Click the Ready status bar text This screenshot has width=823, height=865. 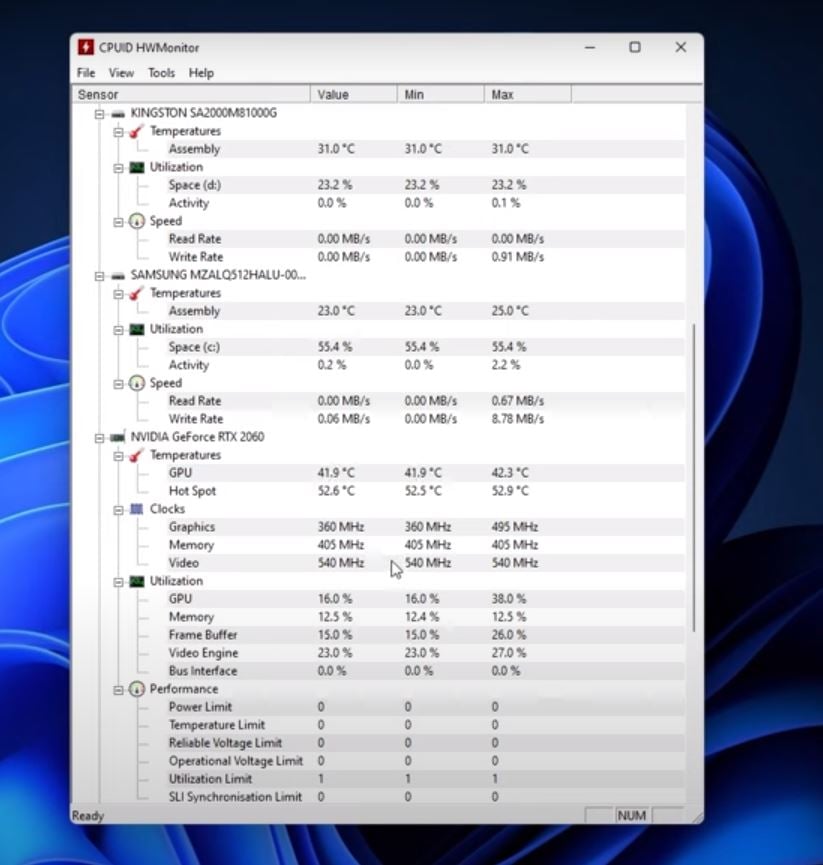point(88,816)
